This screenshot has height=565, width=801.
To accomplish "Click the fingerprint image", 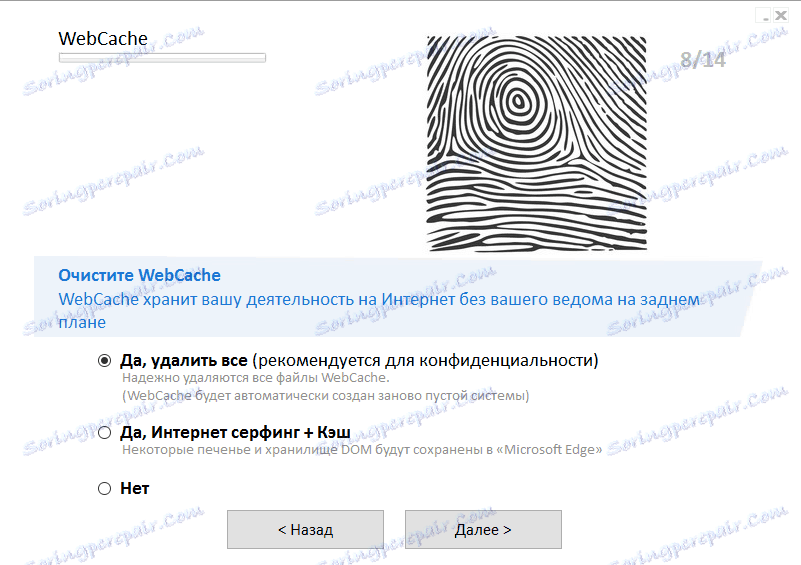I will coord(536,144).
